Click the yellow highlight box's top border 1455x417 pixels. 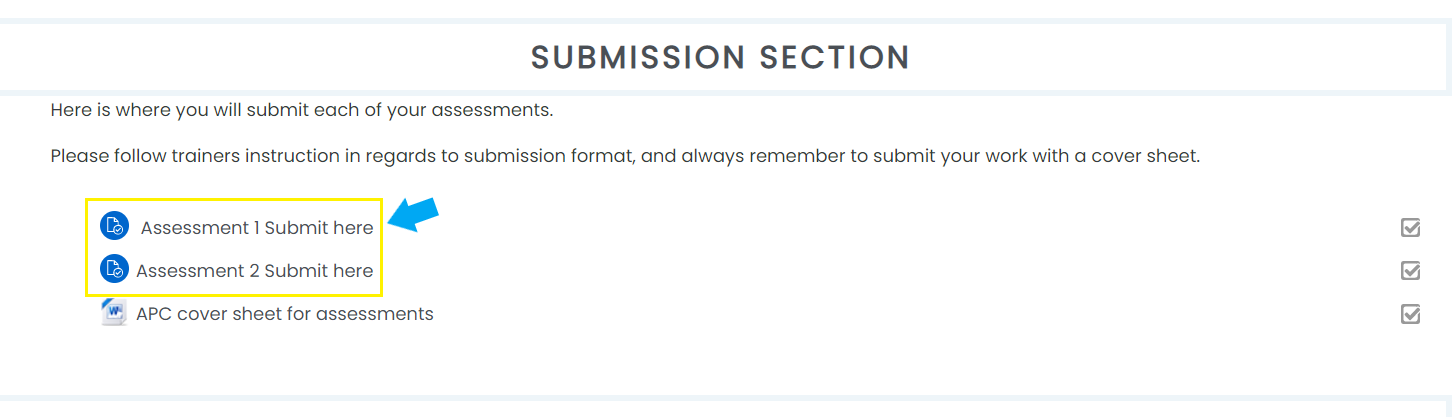[x=234, y=198]
